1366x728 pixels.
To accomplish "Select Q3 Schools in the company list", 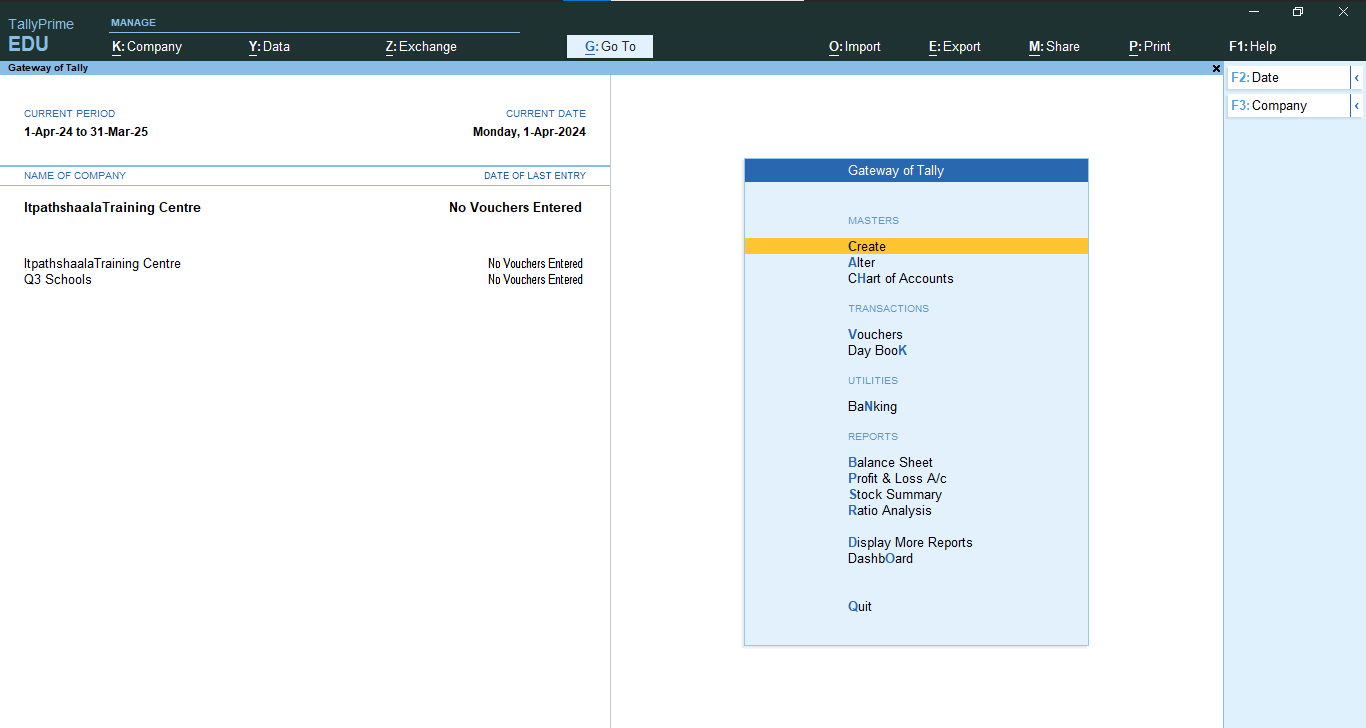I will point(58,279).
